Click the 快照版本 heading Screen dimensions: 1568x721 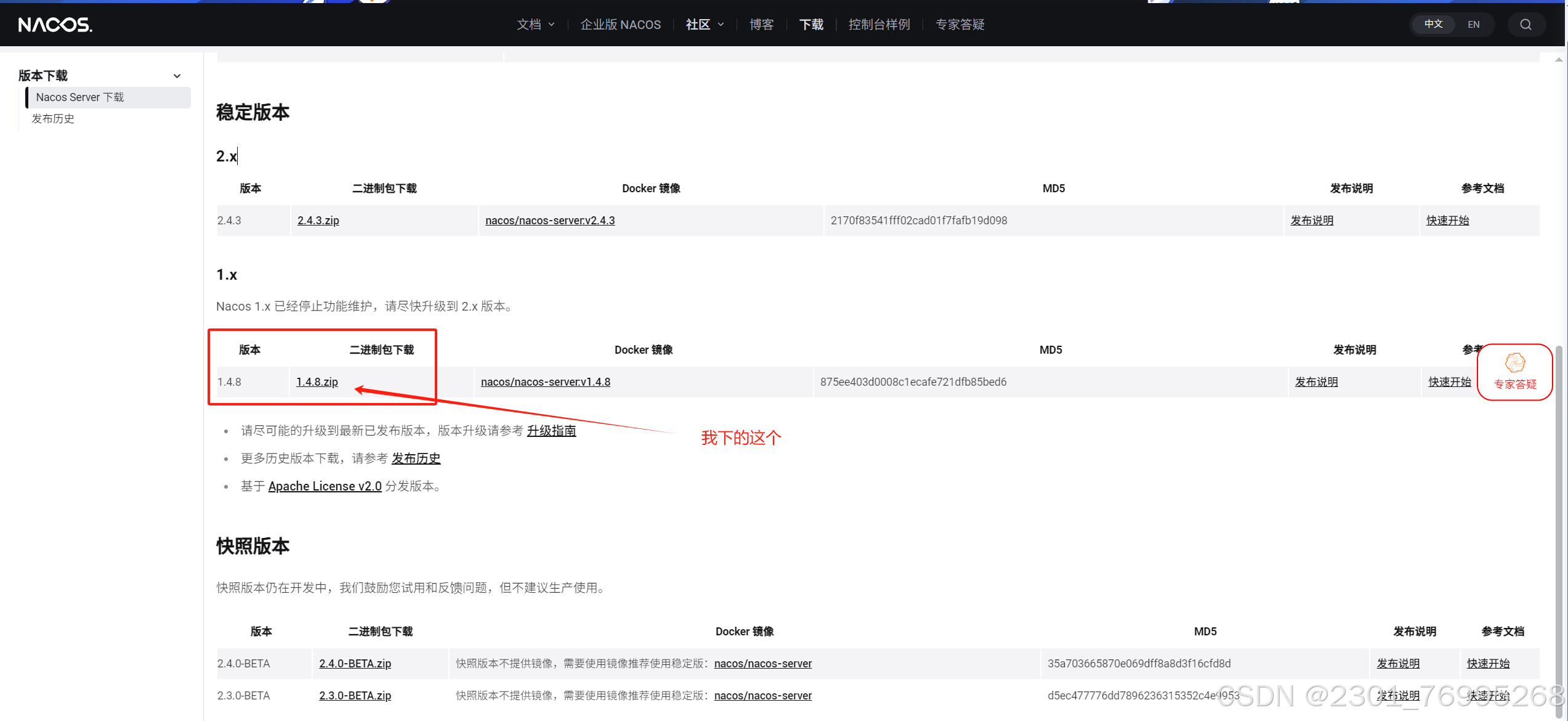point(253,546)
